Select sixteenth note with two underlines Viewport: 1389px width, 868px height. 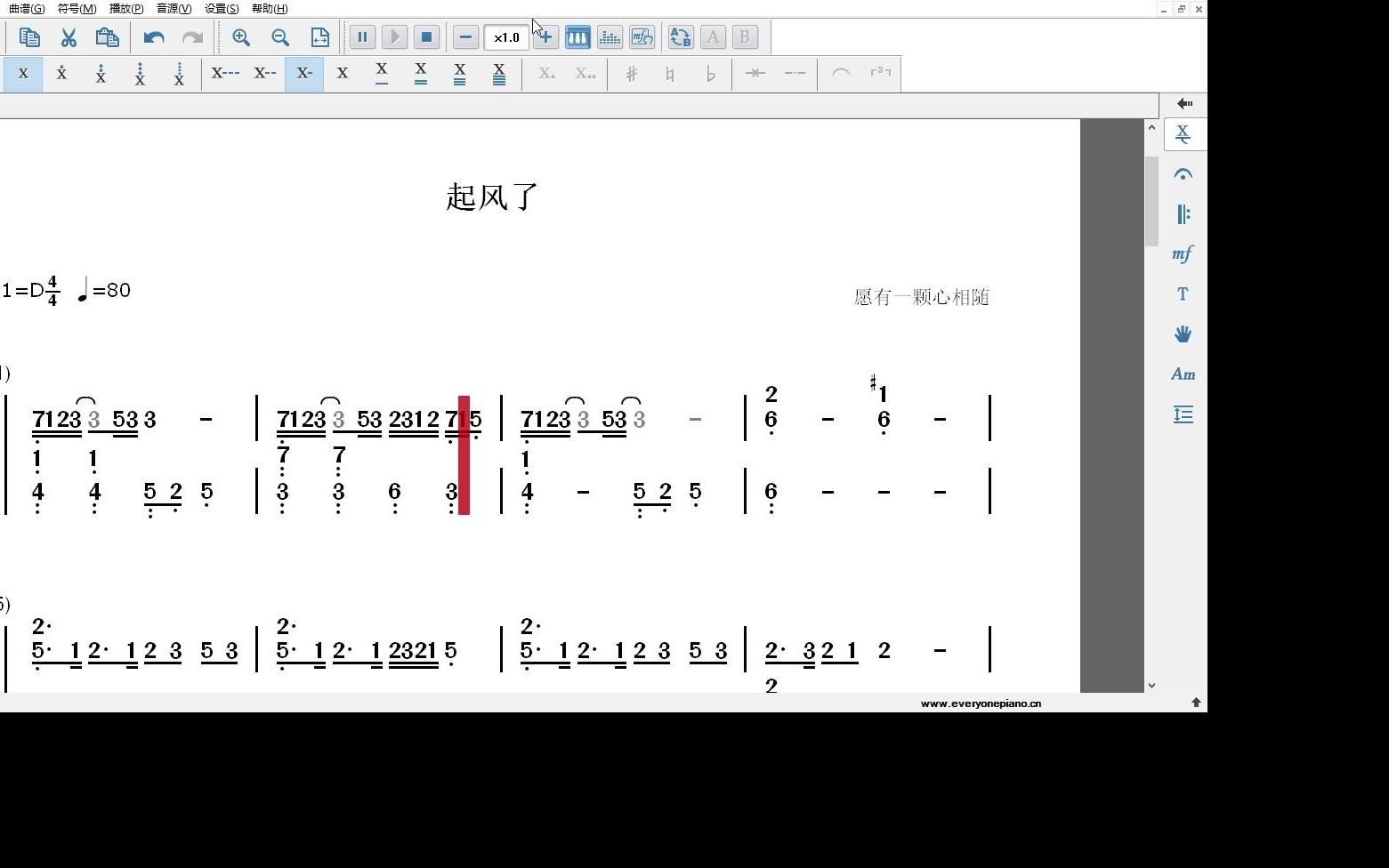[x=421, y=74]
